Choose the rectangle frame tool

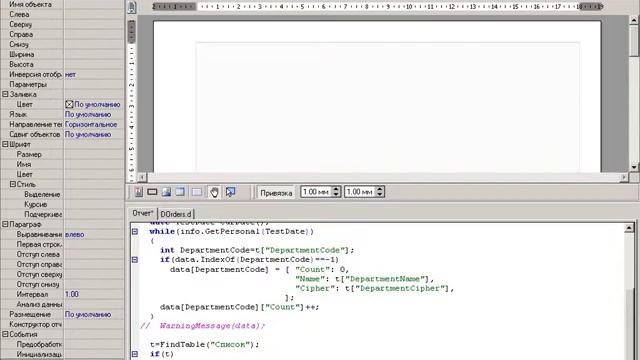pos(152,192)
